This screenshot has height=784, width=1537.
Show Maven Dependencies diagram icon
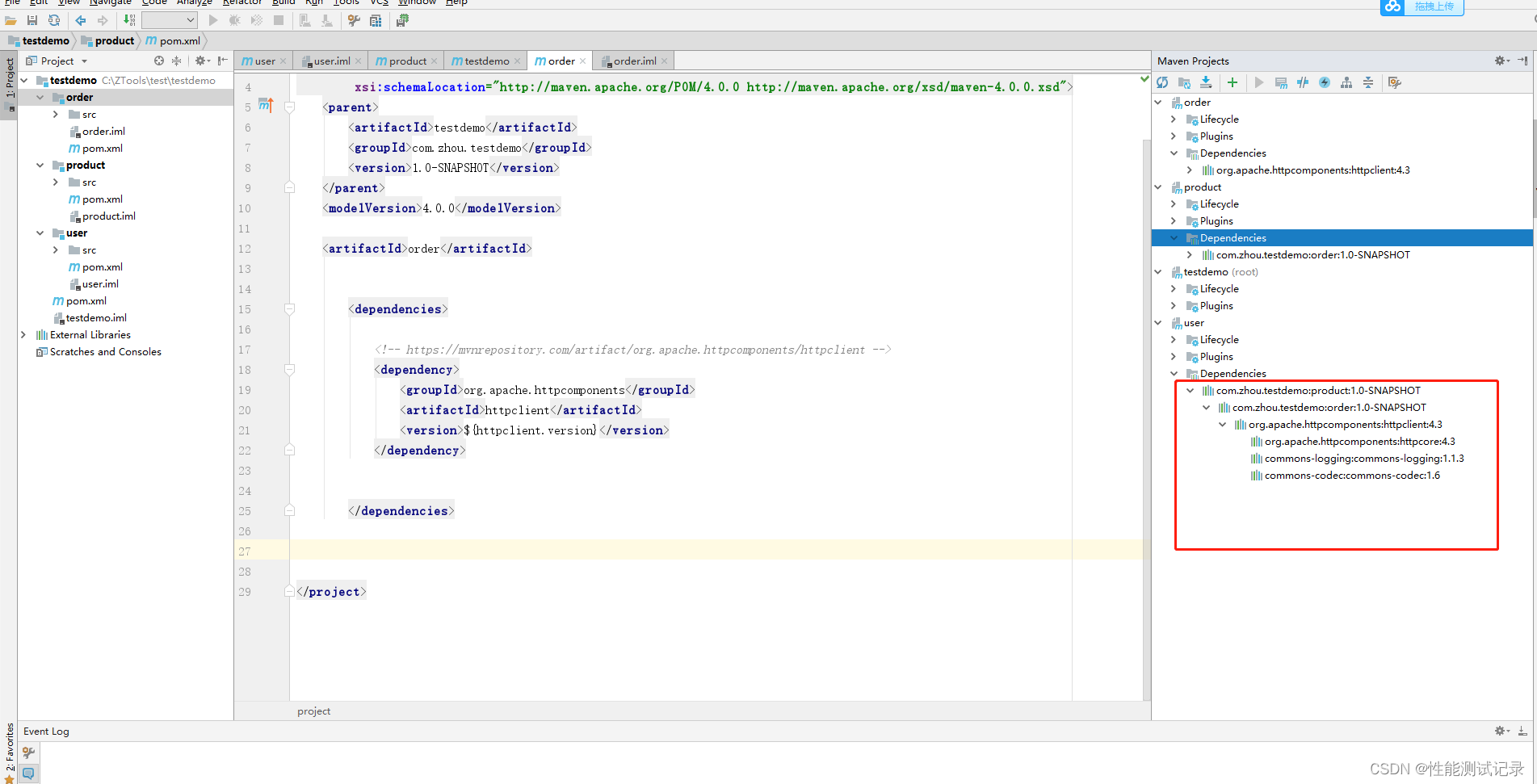[1346, 82]
